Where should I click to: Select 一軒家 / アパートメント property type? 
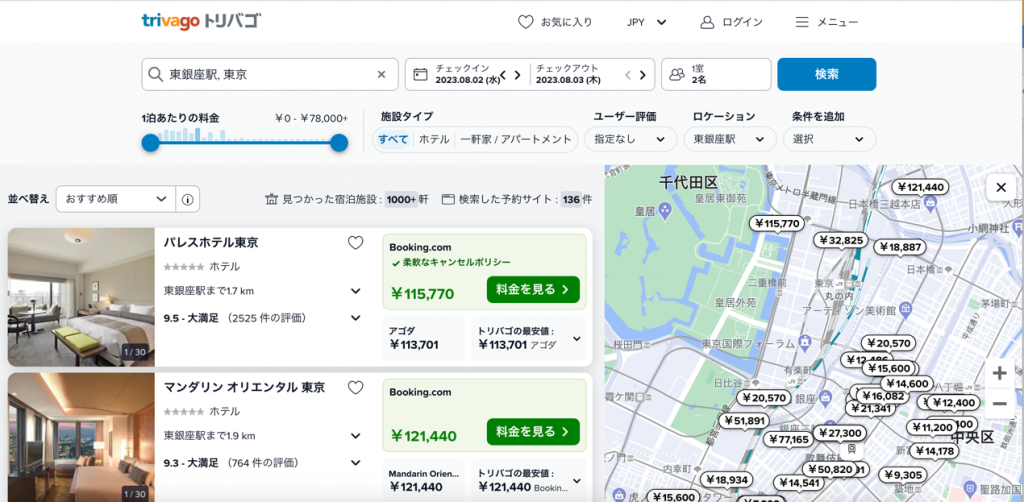[x=516, y=139]
